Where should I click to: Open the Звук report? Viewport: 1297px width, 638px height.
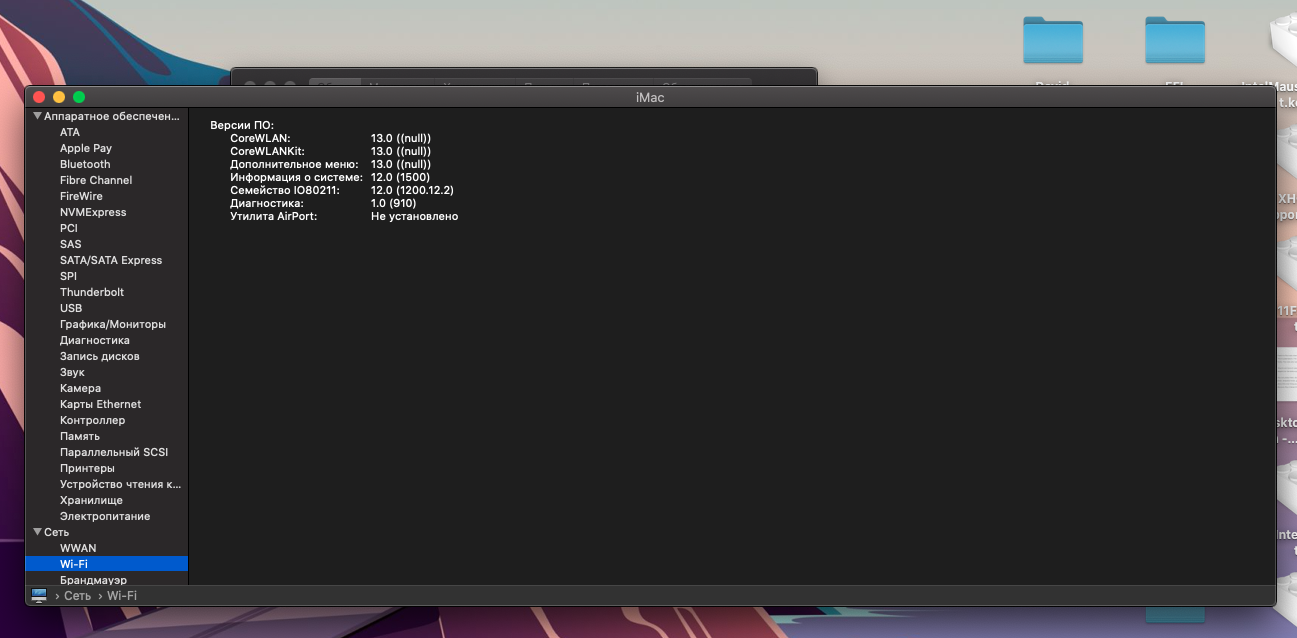tap(70, 371)
